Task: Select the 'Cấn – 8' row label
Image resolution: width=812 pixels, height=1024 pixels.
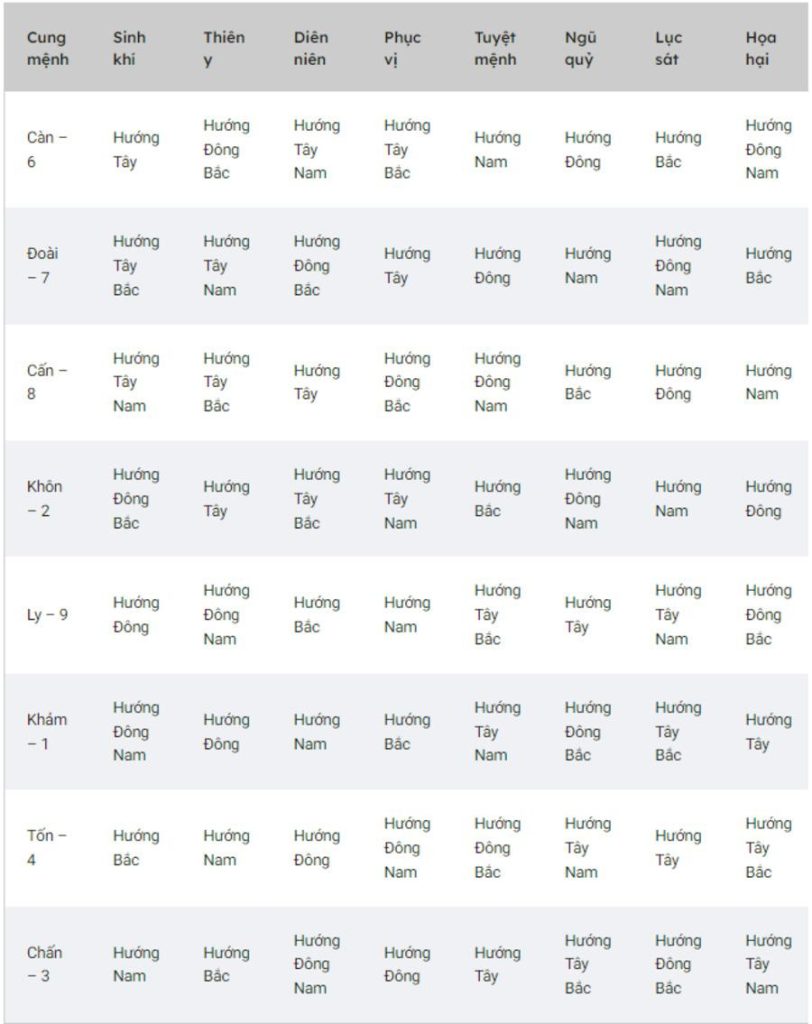Action: pos(46,382)
